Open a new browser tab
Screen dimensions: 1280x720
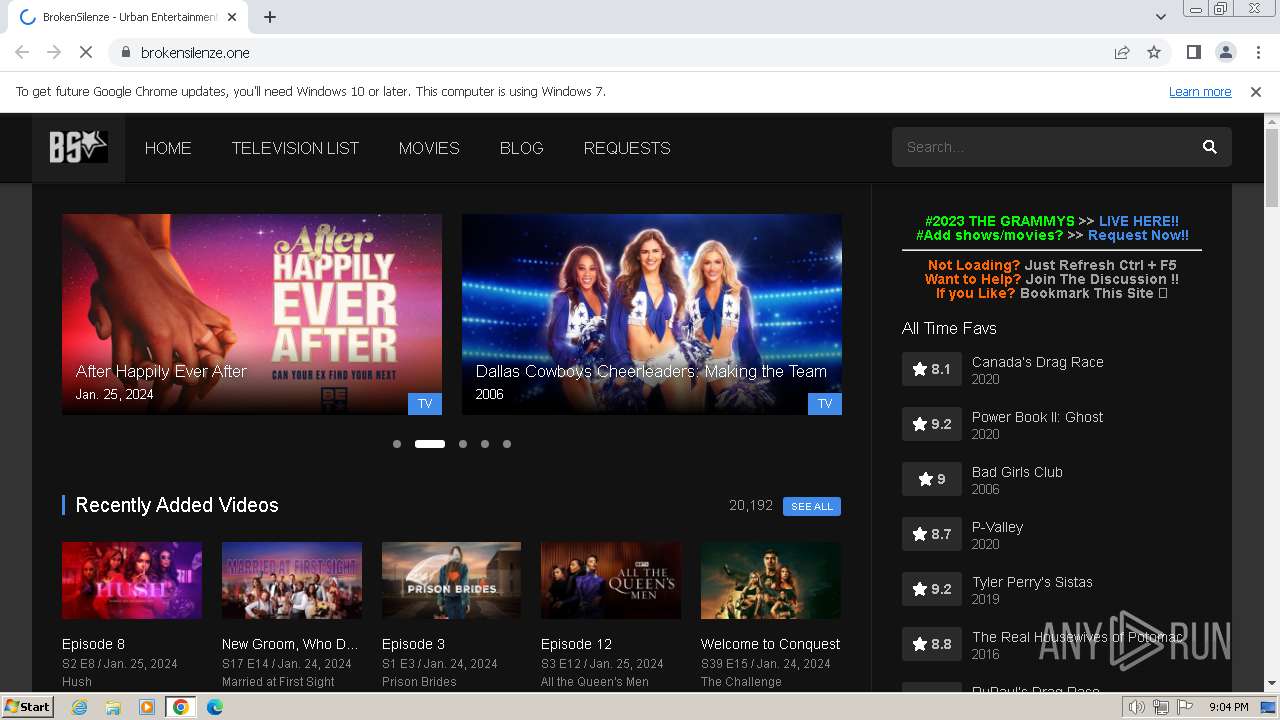[x=270, y=17]
